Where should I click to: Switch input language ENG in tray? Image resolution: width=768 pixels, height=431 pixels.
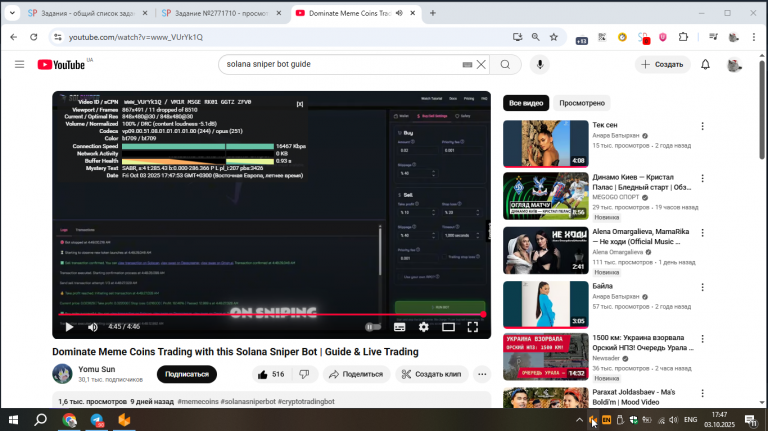click(x=691, y=420)
